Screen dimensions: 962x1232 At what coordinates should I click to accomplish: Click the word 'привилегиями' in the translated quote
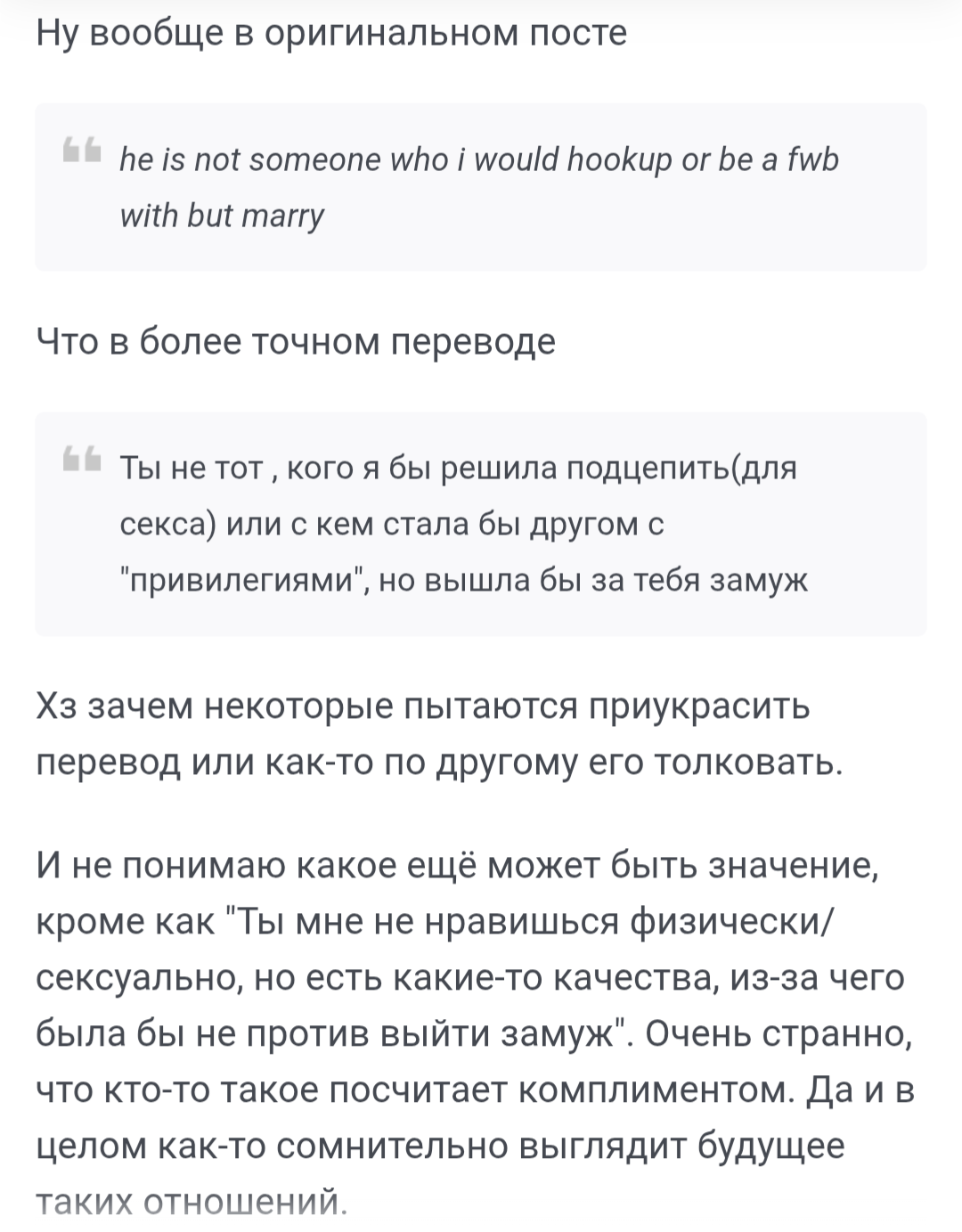(247, 581)
